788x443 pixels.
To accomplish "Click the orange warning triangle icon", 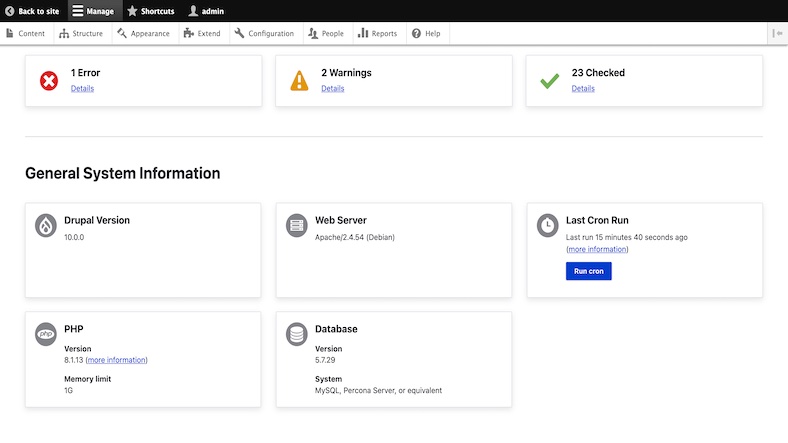I will 299,80.
